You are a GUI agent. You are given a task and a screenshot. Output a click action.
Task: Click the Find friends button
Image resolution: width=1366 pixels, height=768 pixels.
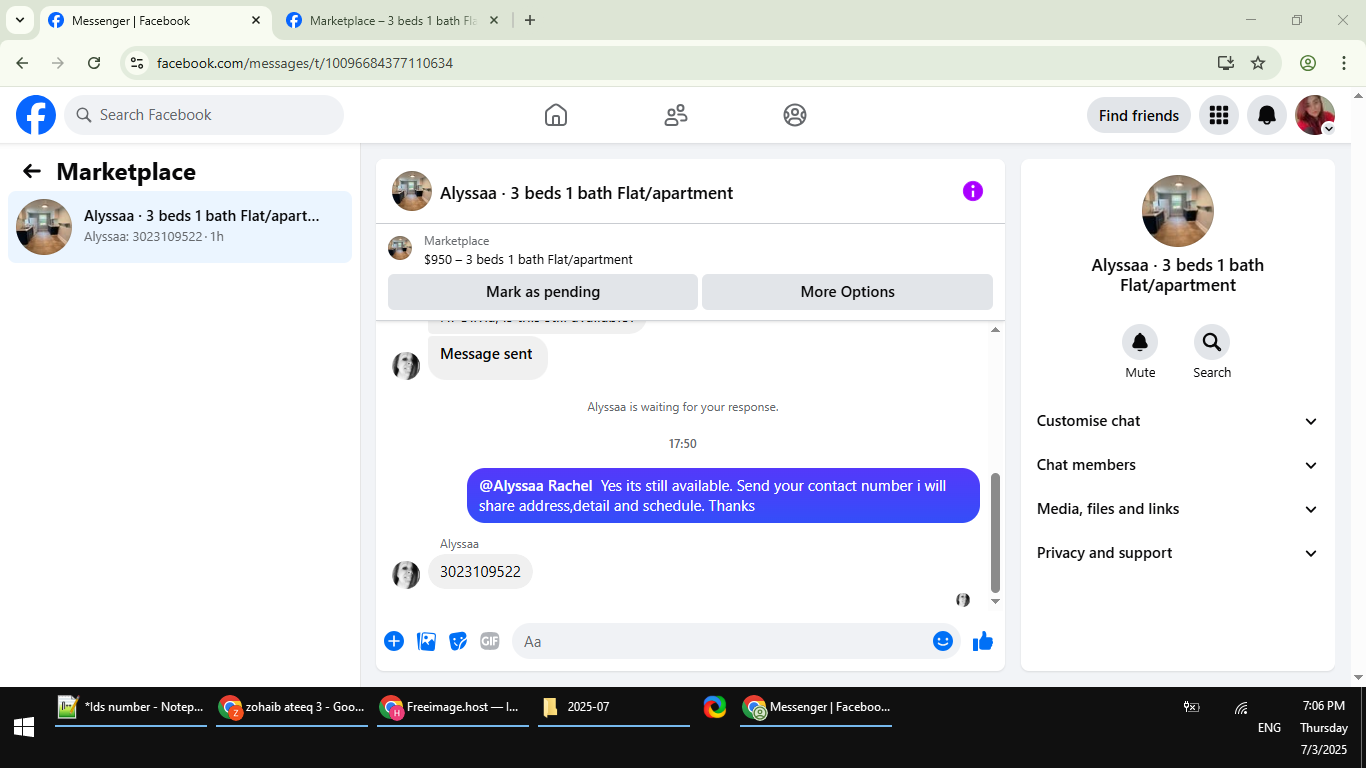coord(1139,115)
